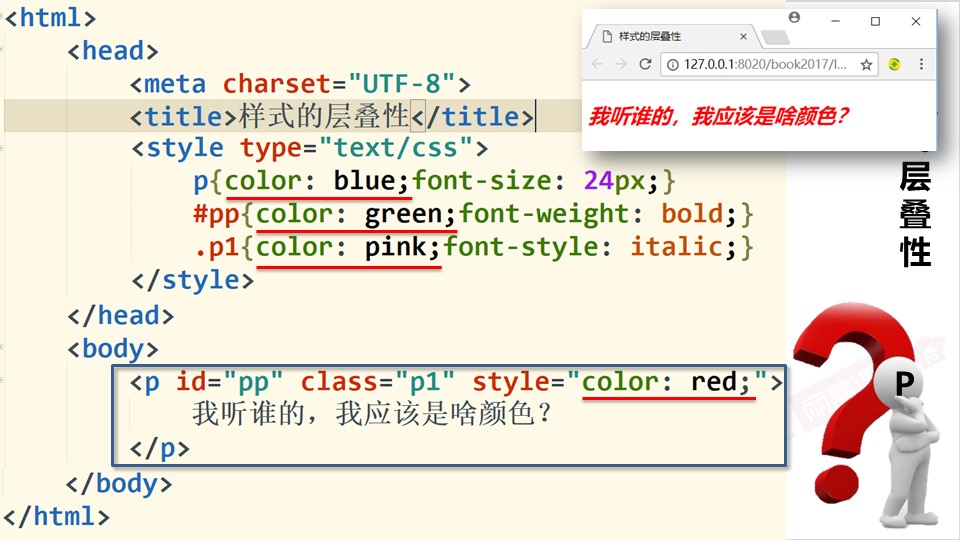The width and height of the screenshot is (960, 540).
Task: Click the title text 样式的层叠性 in code
Action: 324,116
